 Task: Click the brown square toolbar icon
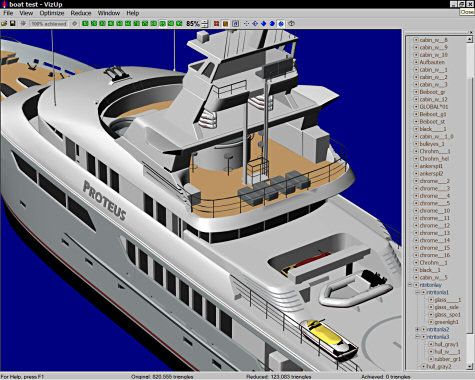(x=226, y=24)
